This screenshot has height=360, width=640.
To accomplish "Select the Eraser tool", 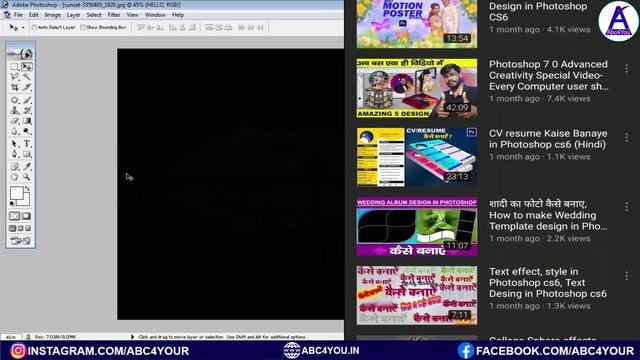I will pyautogui.click(x=15, y=121).
